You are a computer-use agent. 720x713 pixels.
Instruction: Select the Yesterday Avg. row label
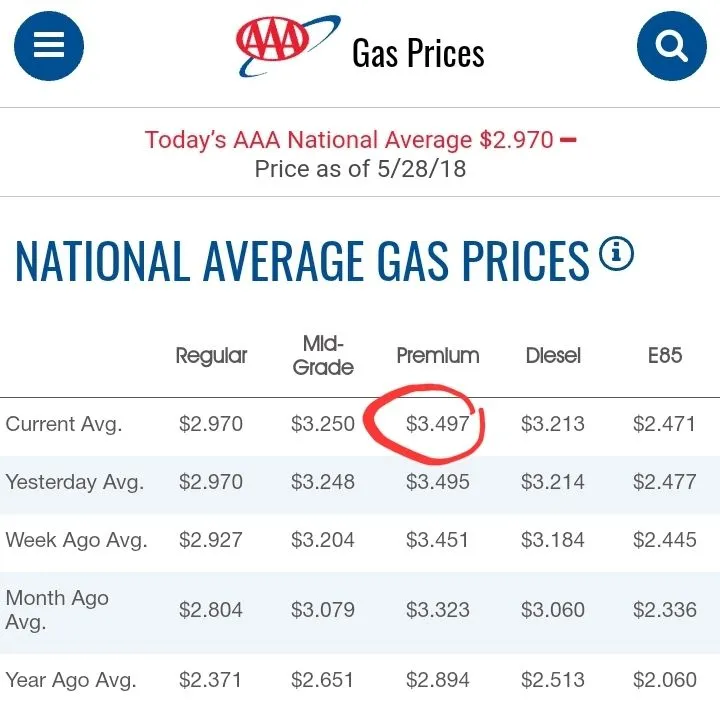click(75, 482)
